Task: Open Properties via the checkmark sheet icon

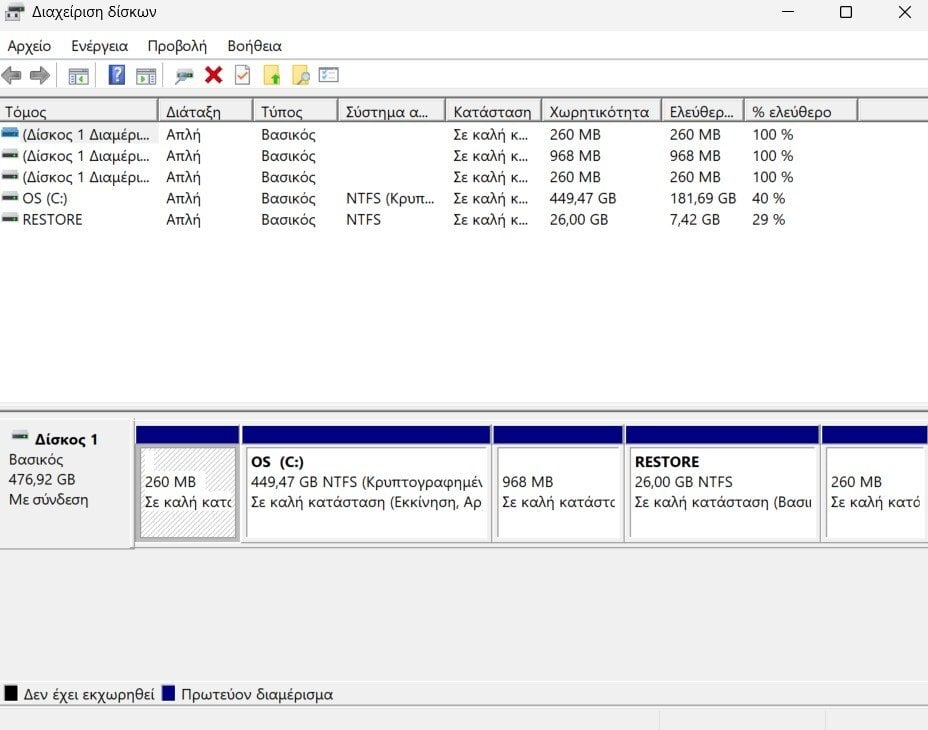Action: coord(243,75)
